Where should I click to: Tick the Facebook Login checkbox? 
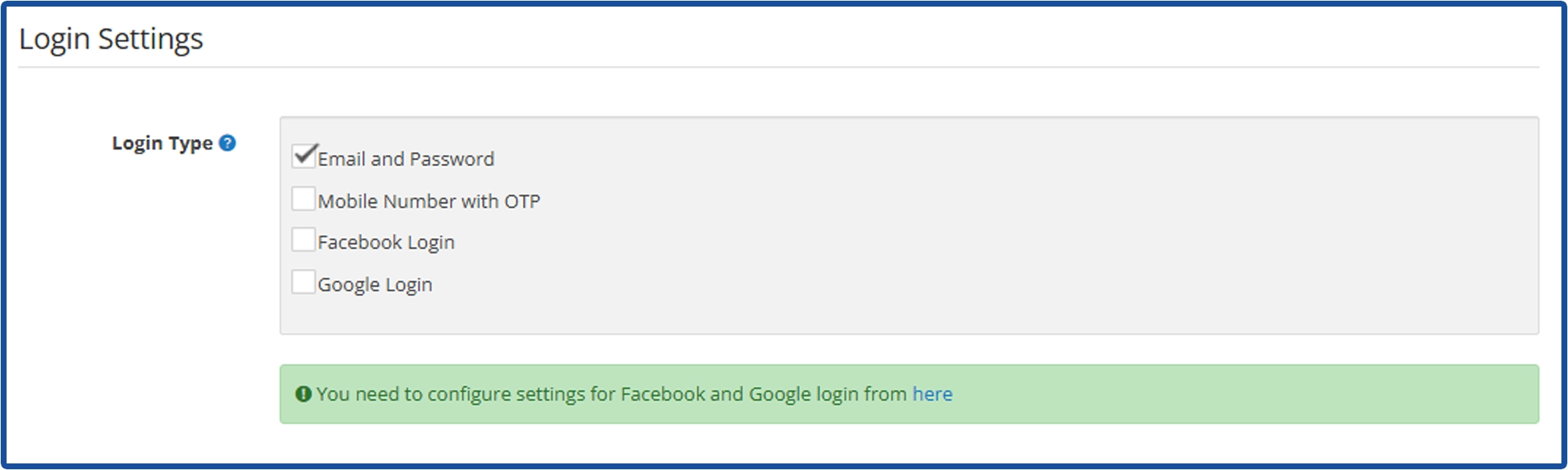pyautogui.click(x=303, y=240)
